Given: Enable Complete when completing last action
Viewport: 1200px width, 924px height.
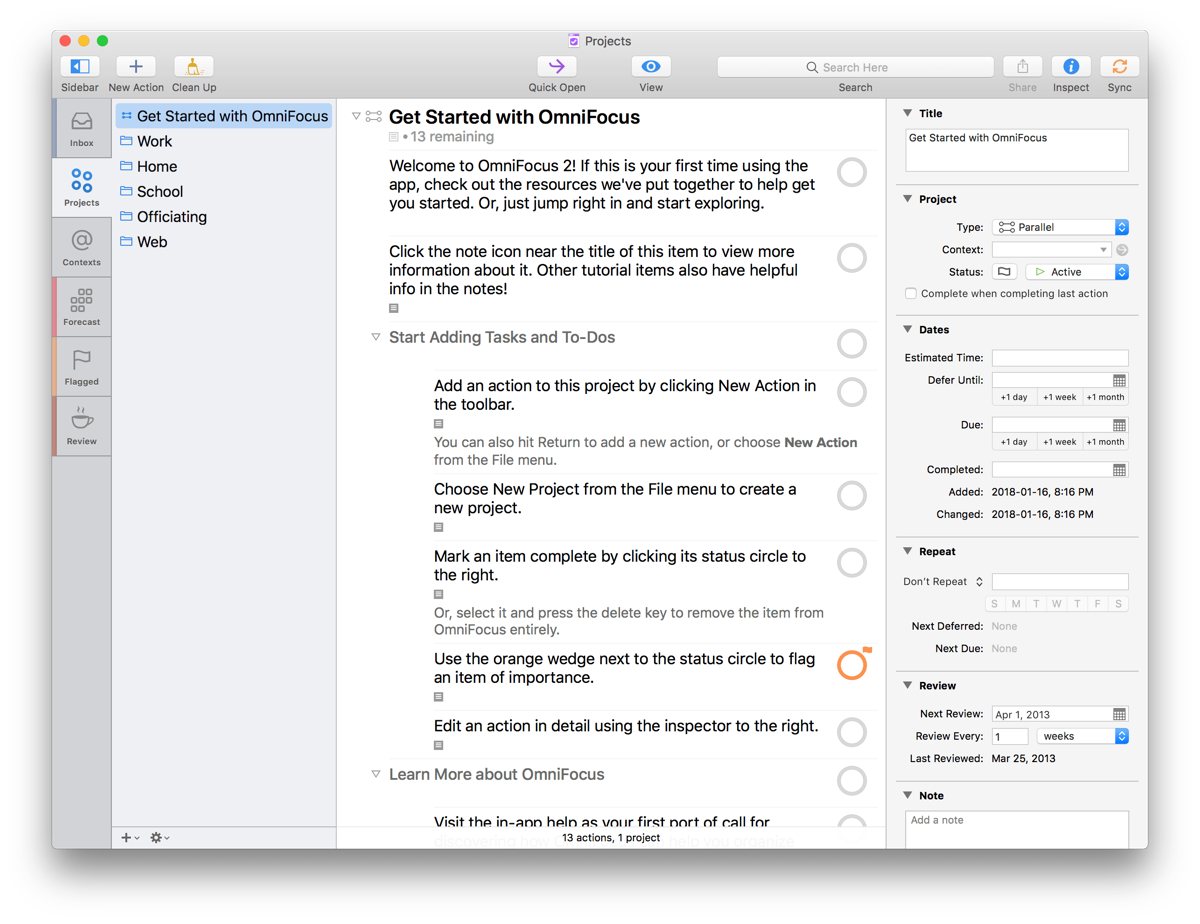Looking at the screenshot, I should coord(911,294).
